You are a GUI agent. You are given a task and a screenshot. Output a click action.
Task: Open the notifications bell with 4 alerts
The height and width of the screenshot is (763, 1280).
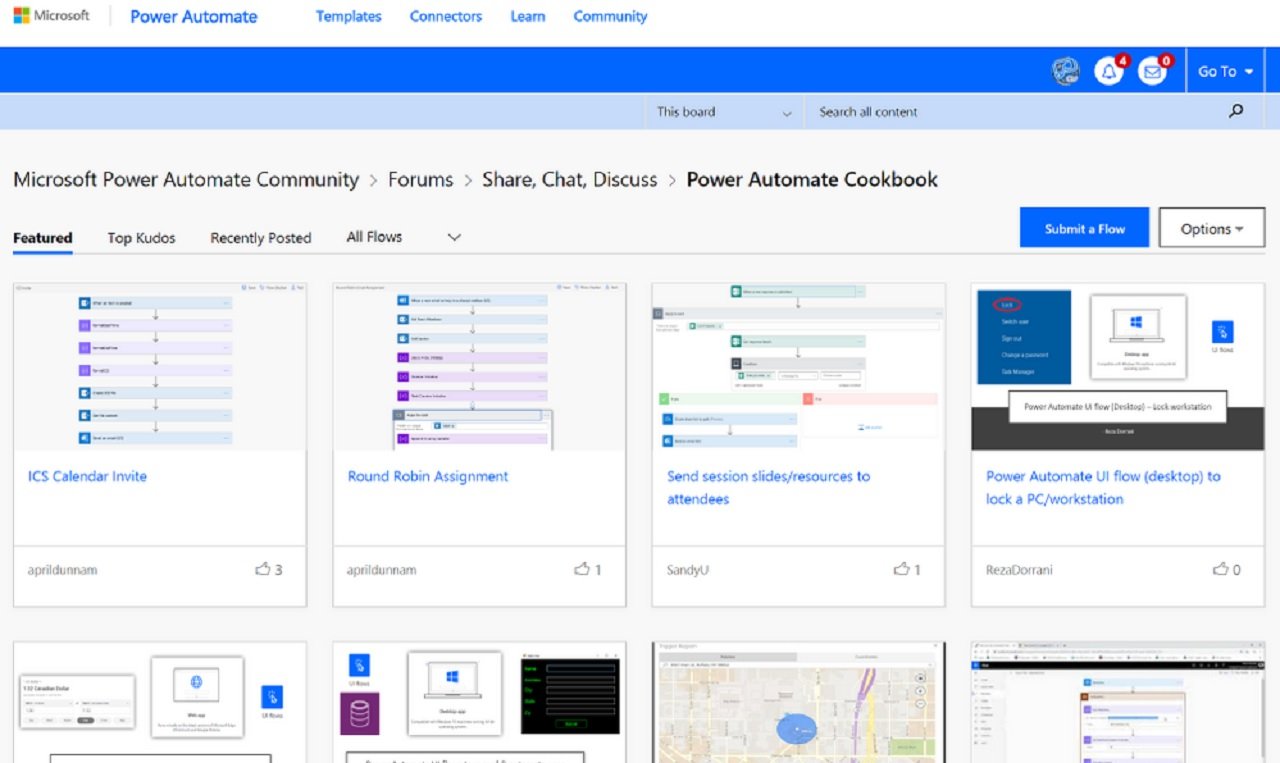coord(1108,71)
